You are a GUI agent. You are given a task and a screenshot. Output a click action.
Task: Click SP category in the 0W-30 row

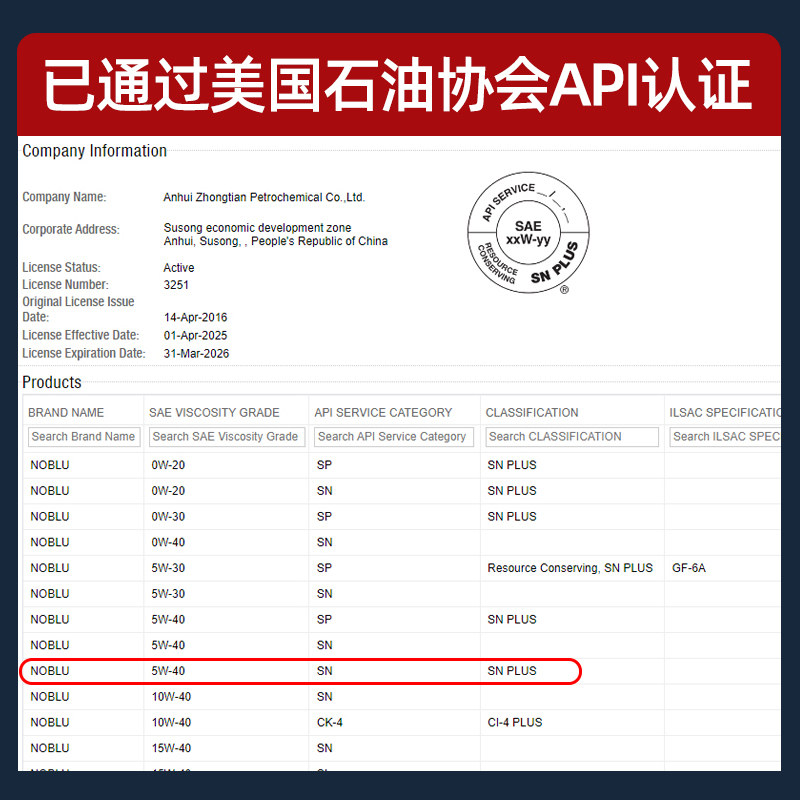coord(324,516)
